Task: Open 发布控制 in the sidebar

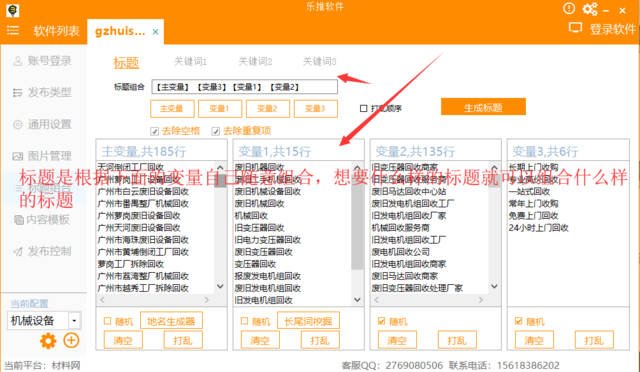Action: (x=43, y=251)
